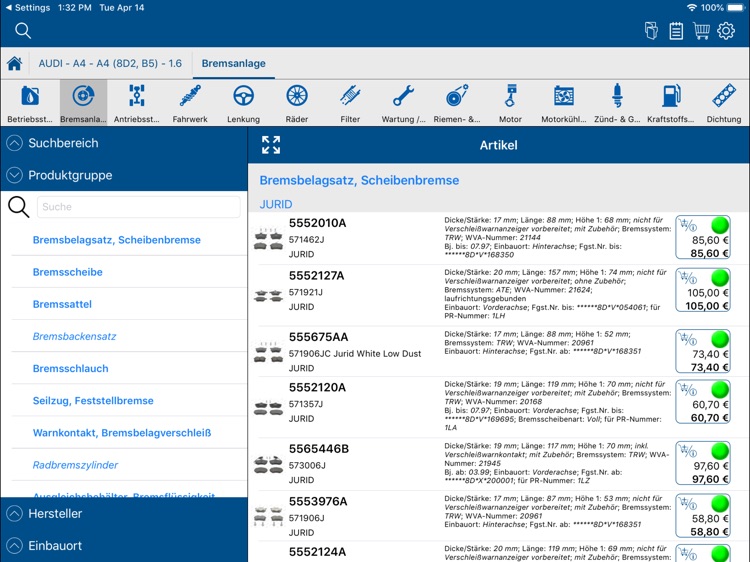Open the Bremsanlage breadcrumb tab
The height and width of the screenshot is (562, 750).
tap(233, 63)
